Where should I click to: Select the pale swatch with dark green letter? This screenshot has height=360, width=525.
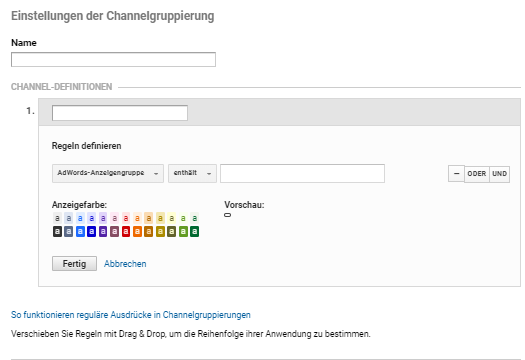[194, 218]
